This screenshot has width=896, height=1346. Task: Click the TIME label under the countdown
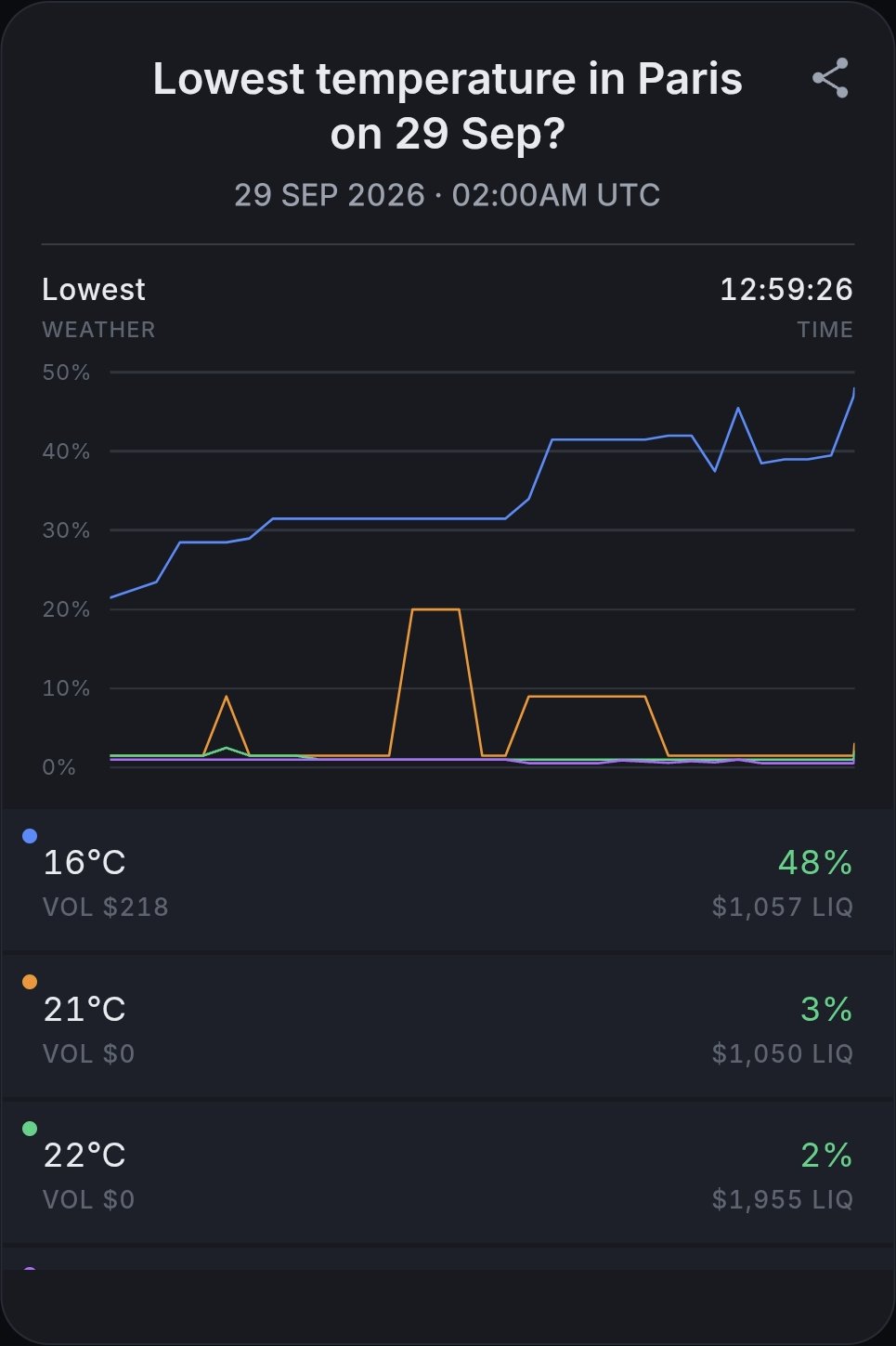coord(825,330)
